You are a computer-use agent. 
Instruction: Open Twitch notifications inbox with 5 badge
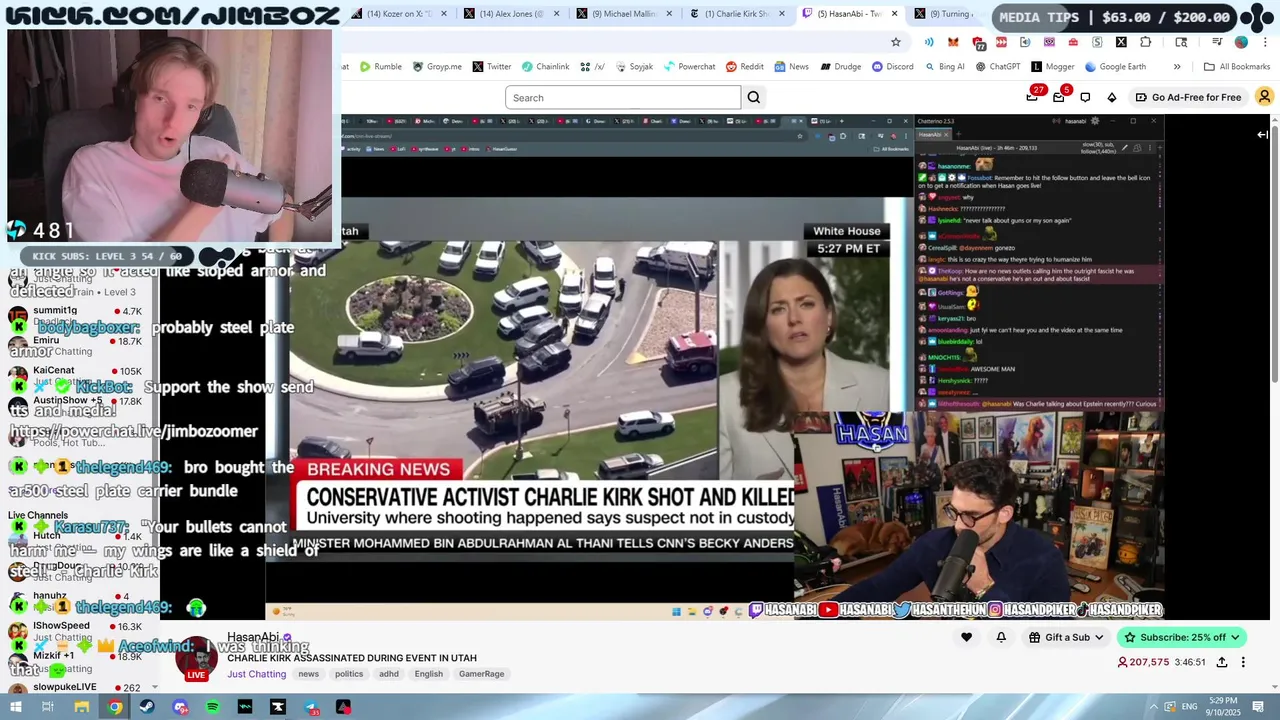click(x=1061, y=95)
